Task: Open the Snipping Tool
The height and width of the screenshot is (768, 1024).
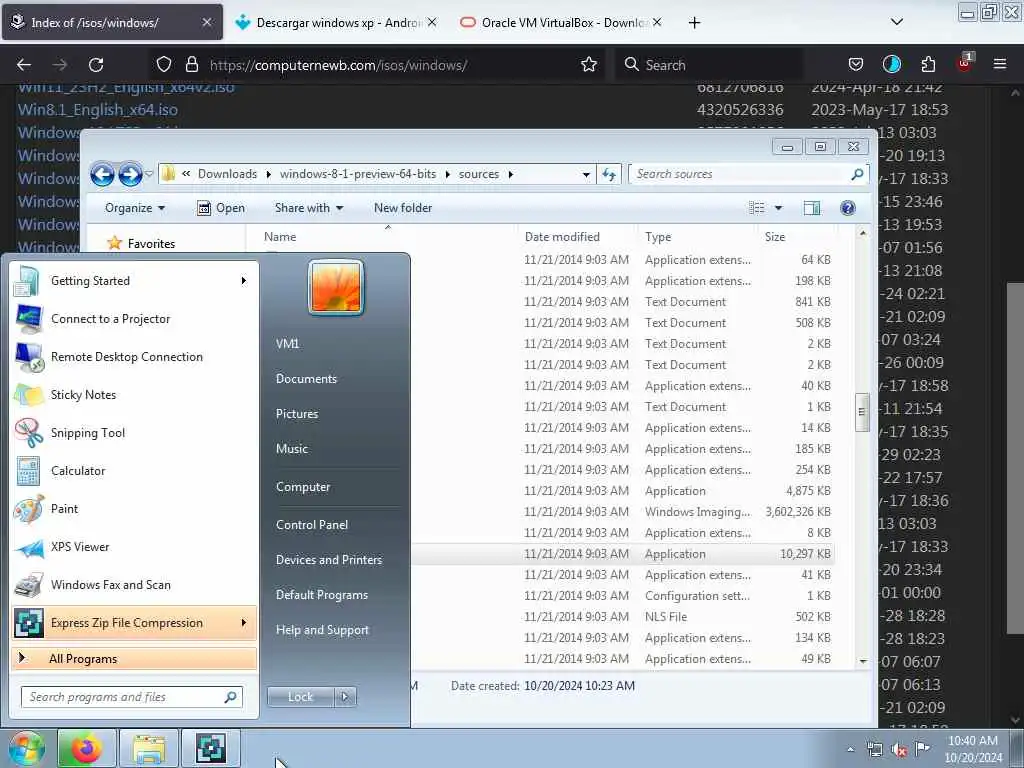Action: coord(134,432)
